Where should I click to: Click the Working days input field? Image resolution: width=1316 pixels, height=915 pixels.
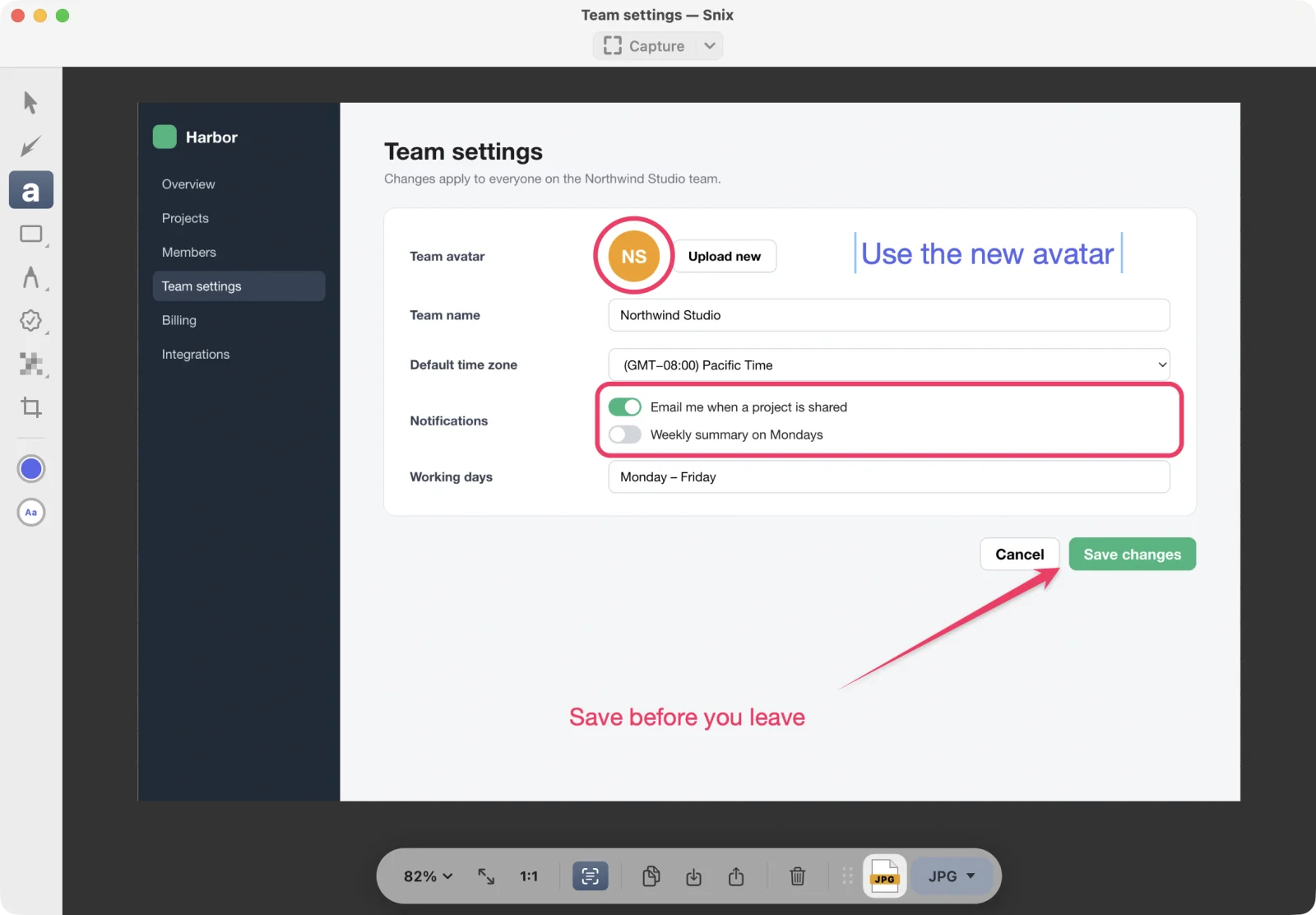pyautogui.click(x=889, y=477)
